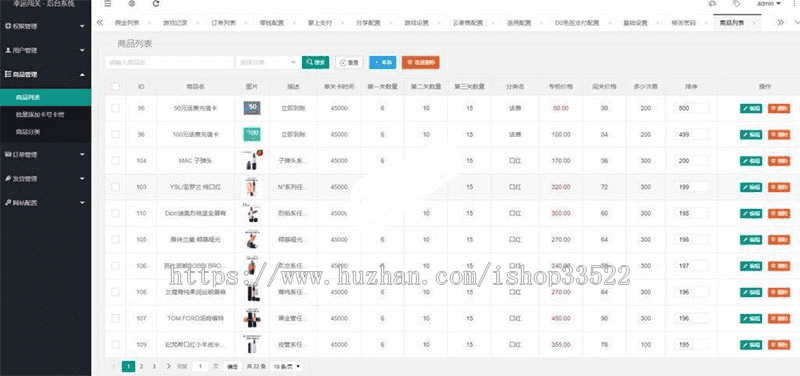The image size is (800, 376).
Task: Check the MAC 子弹头 row checkbox
Action: coord(116,161)
